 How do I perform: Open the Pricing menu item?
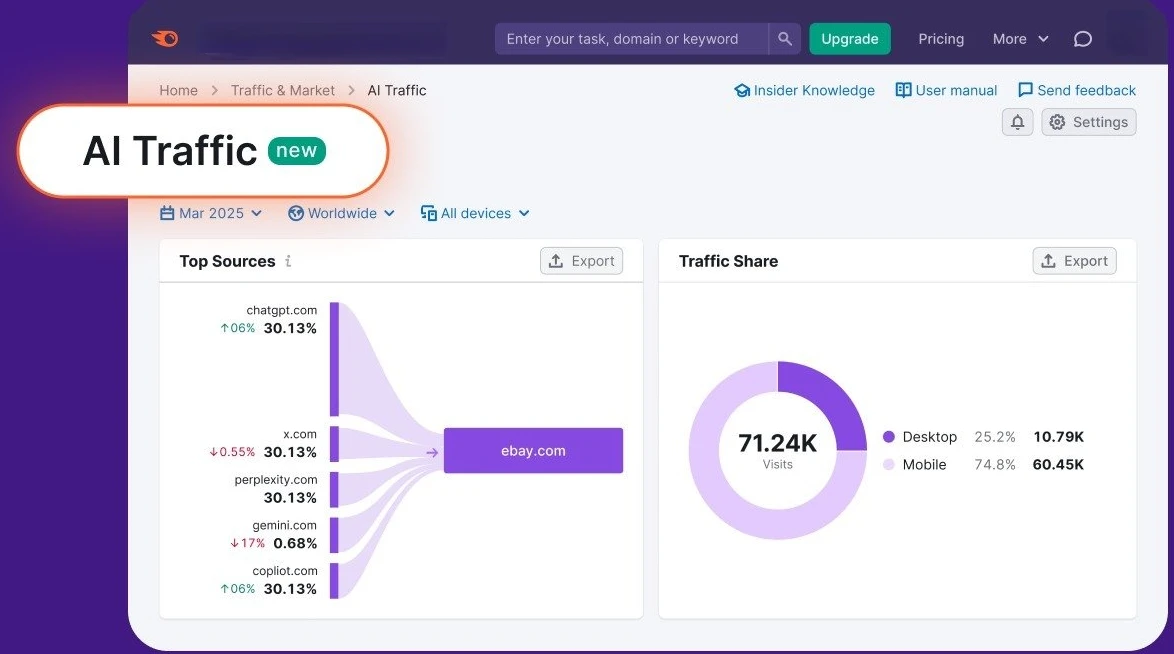tap(941, 39)
